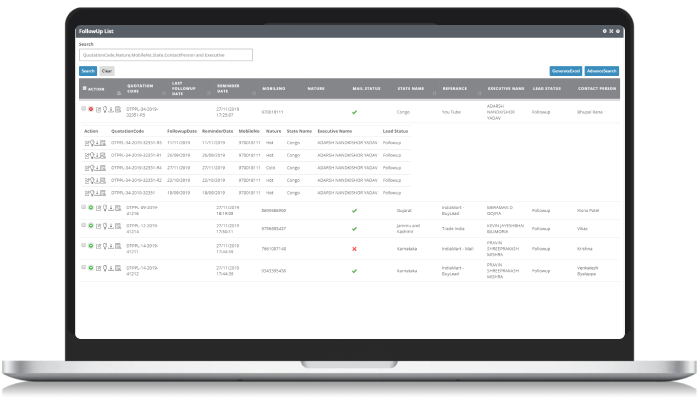Click the green status icon for DTPPL-14-2019-41211

(91, 245)
